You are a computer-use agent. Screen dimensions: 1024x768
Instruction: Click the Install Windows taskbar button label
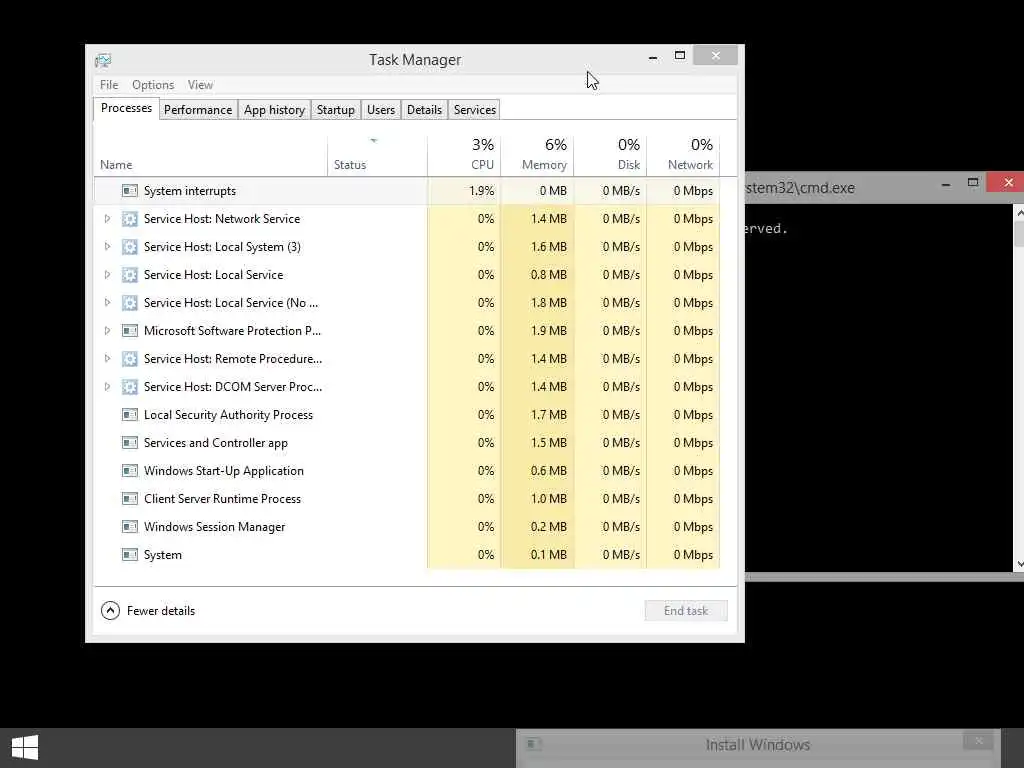(758, 744)
